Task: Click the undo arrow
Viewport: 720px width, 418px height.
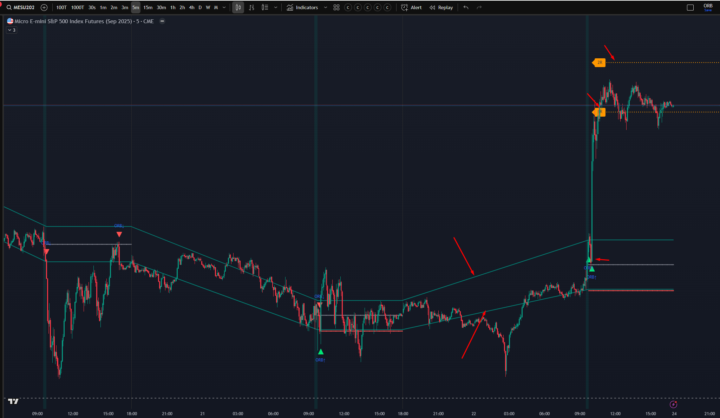Action: 465,7
